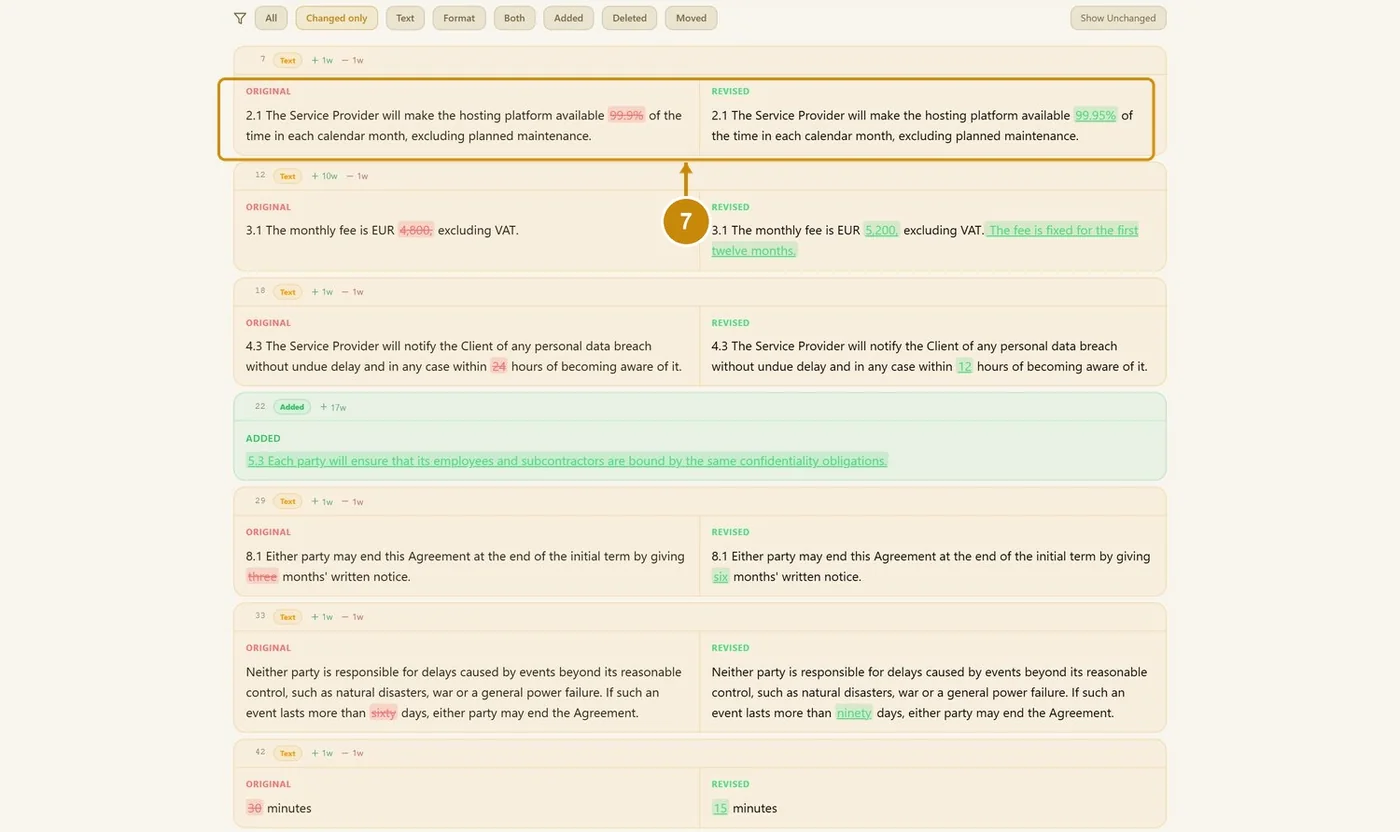Click the inserted '15' before minutes

[720, 808]
